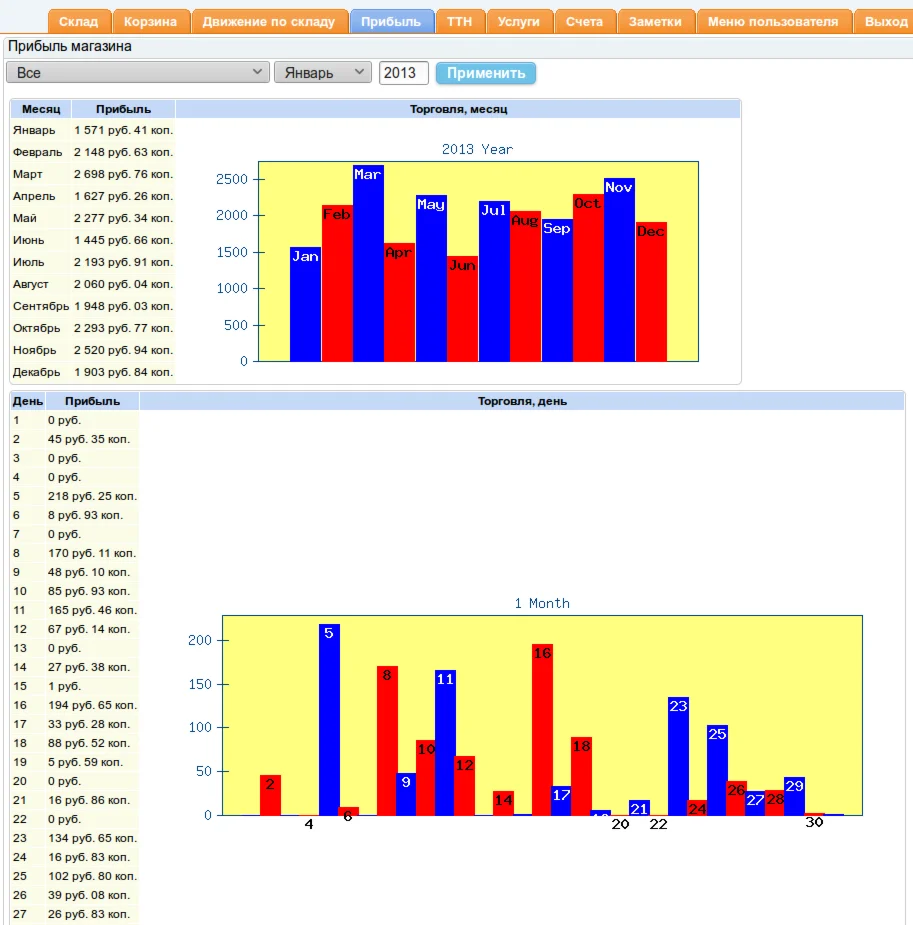Open the Январь month dropdown

pos(322,73)
